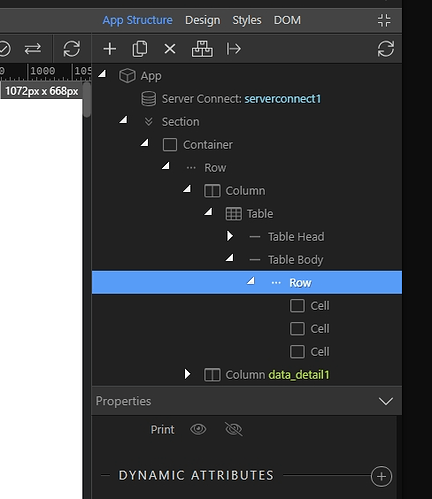Screen dimensions: 432x499
Task: Click the collapse panel icon at top right
Action: click(x=384, y=20)
